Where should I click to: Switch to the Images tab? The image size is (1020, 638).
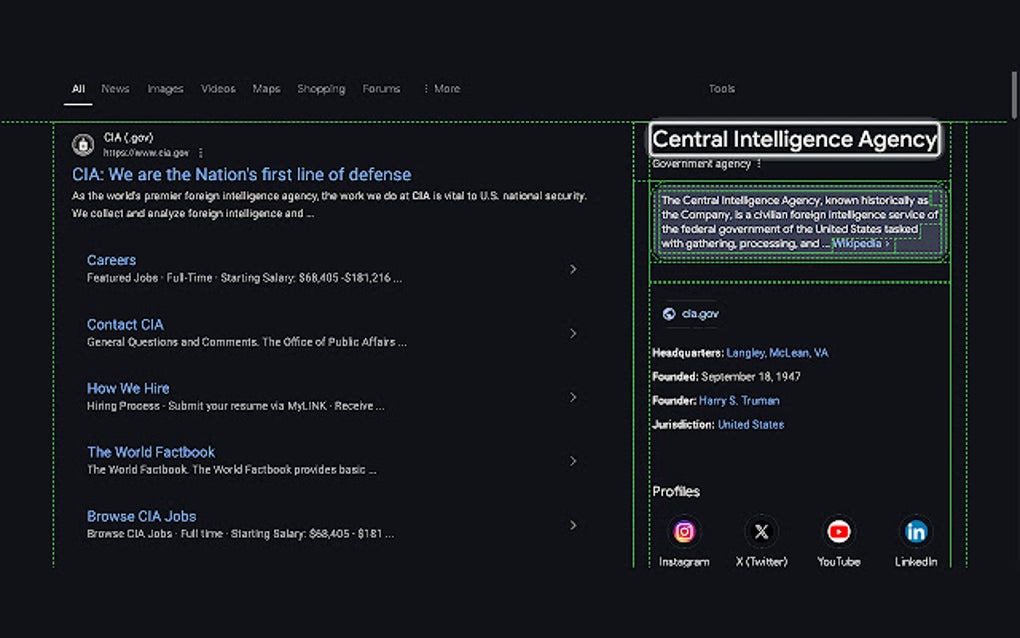point(165,88)
